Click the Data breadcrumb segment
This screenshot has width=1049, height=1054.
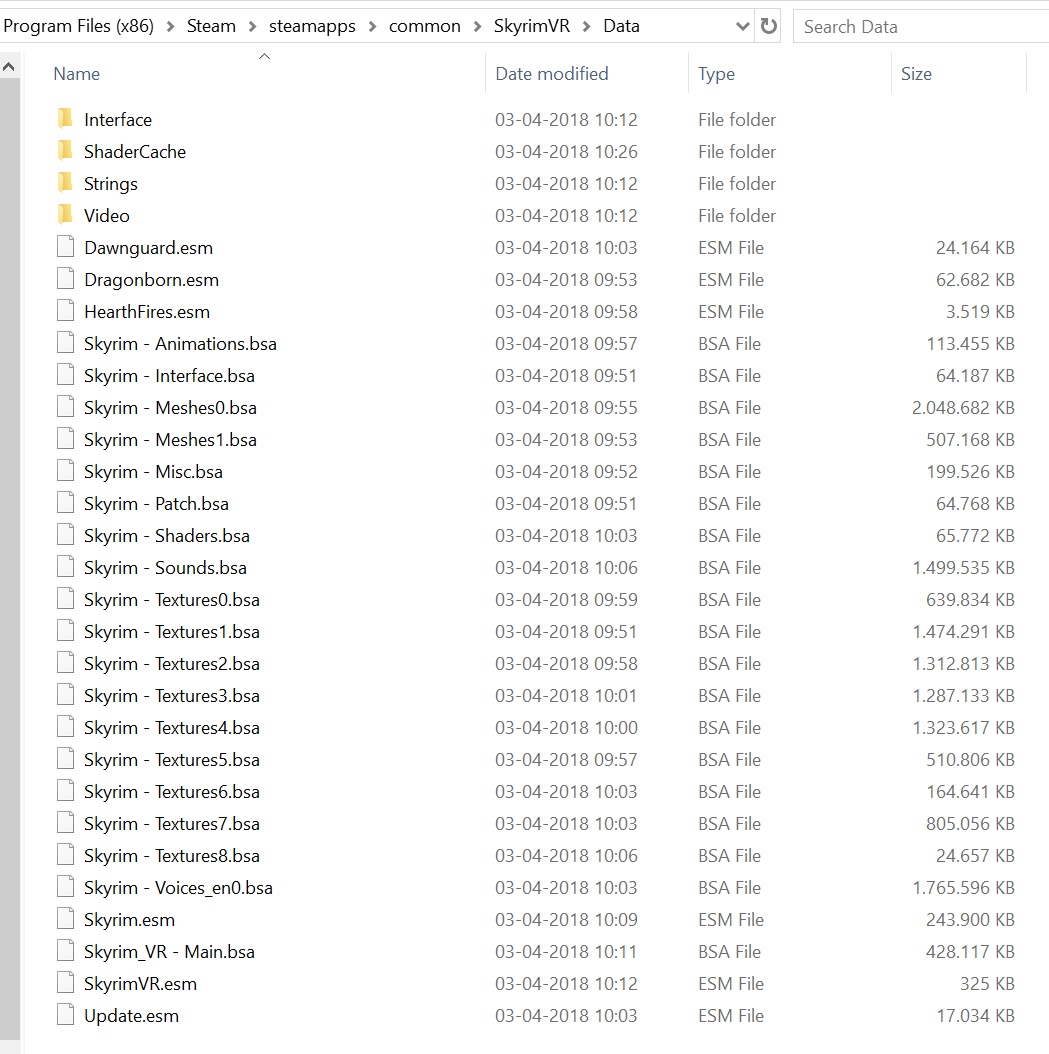tap(621, 26)
